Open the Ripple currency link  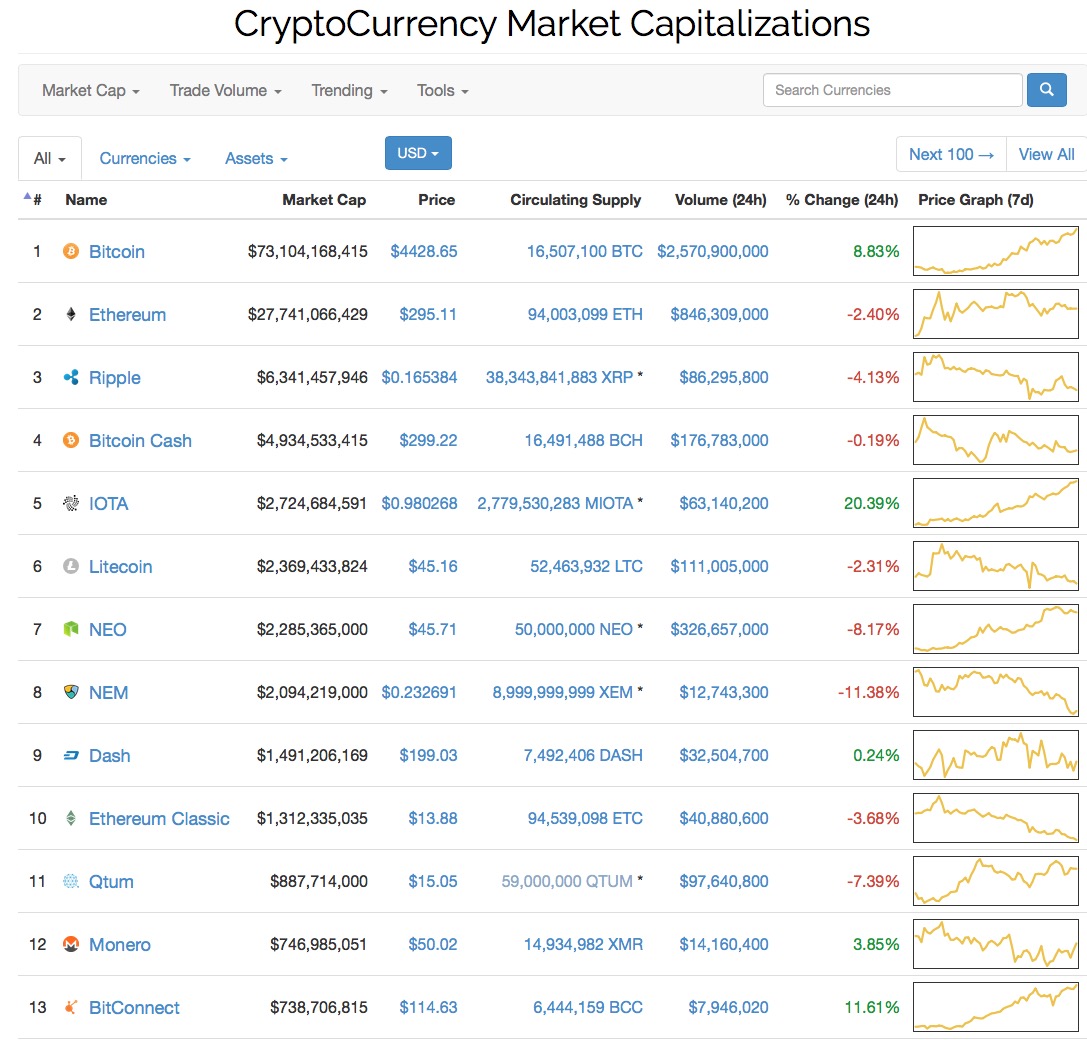(x=114, y=378)
